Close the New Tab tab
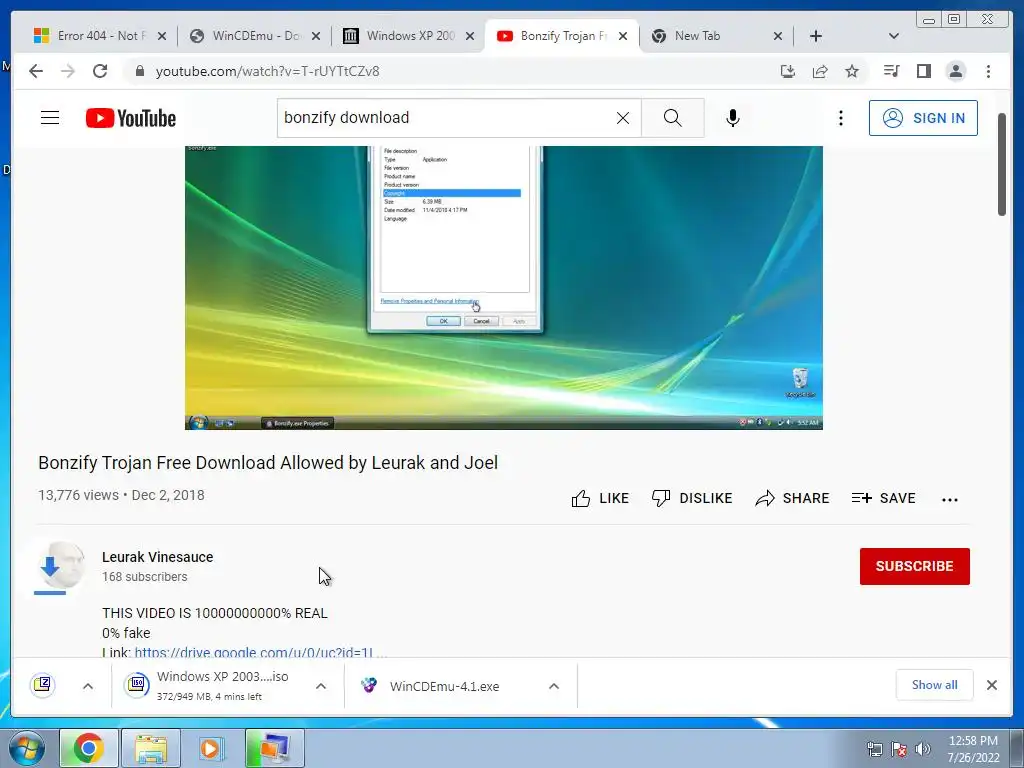Viewport: 1024px width, 768px height. pyautogui.click(x=778, y=36)
